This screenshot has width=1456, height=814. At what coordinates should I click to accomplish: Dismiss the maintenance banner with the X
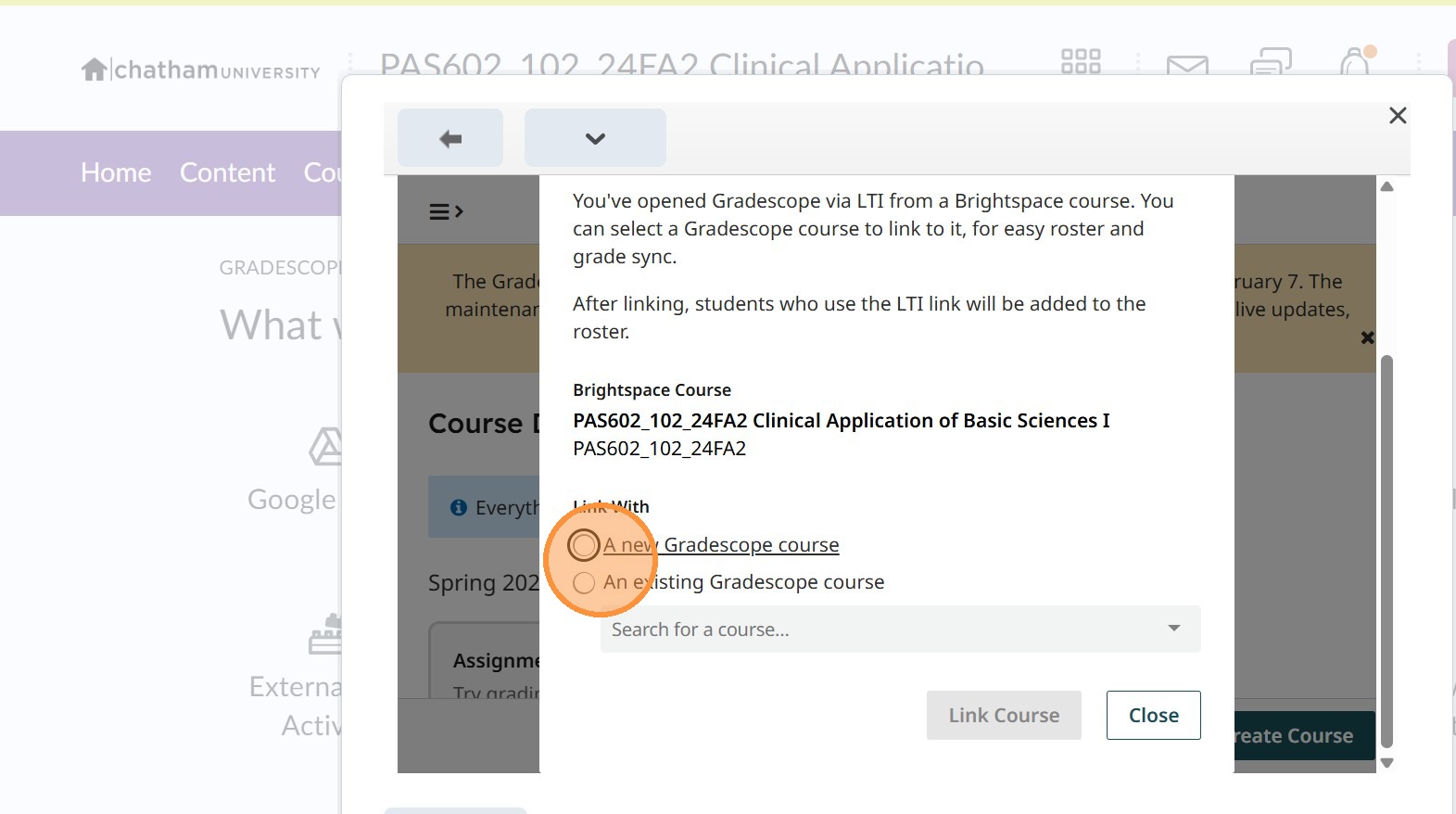pos(1367,337)
